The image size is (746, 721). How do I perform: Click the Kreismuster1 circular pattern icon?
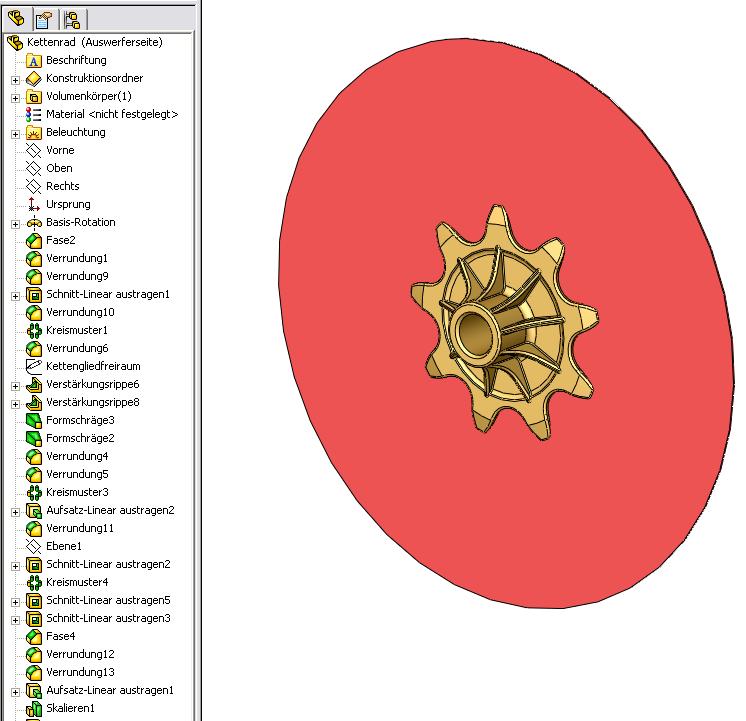33,331
